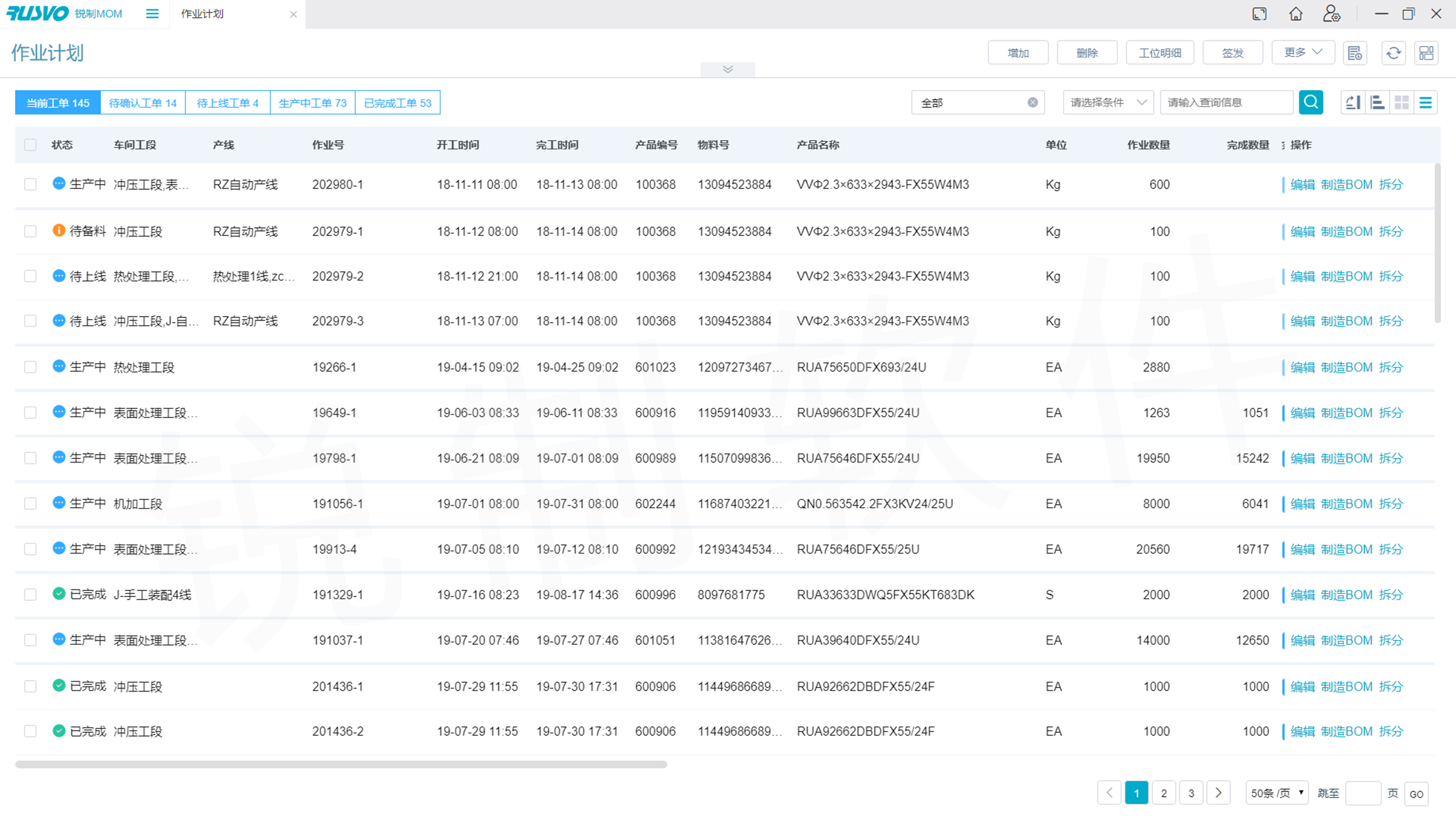Switch to the Gantt chart view icon

point(1377,102)
